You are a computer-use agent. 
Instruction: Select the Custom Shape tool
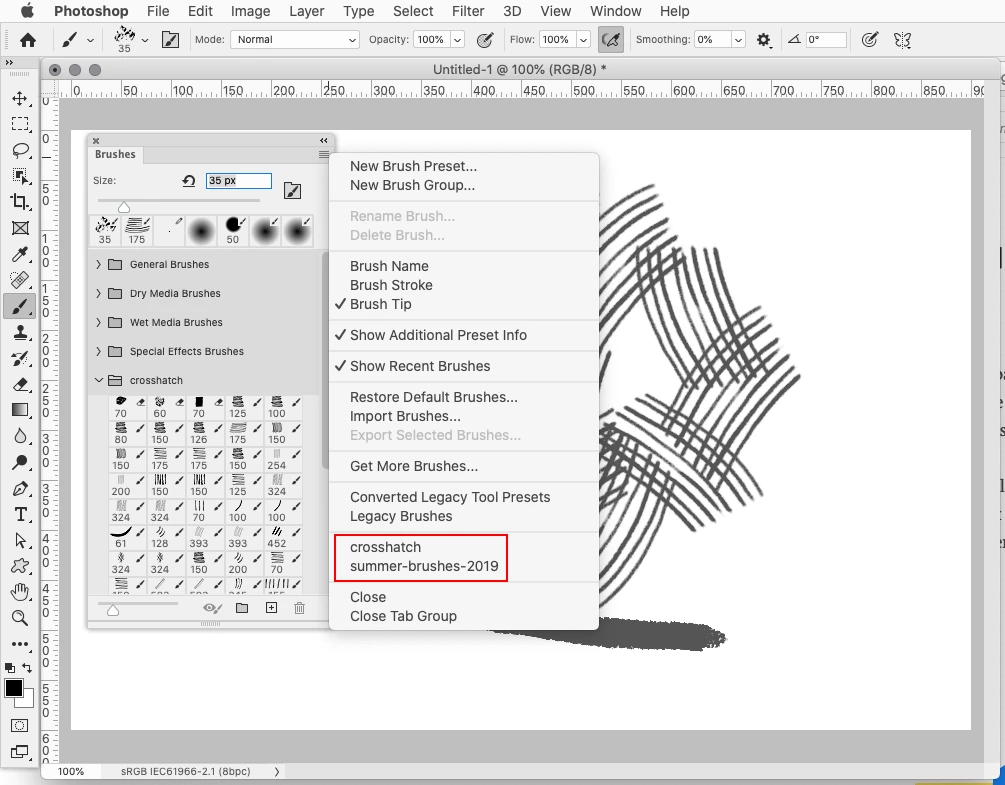[20, 566]
